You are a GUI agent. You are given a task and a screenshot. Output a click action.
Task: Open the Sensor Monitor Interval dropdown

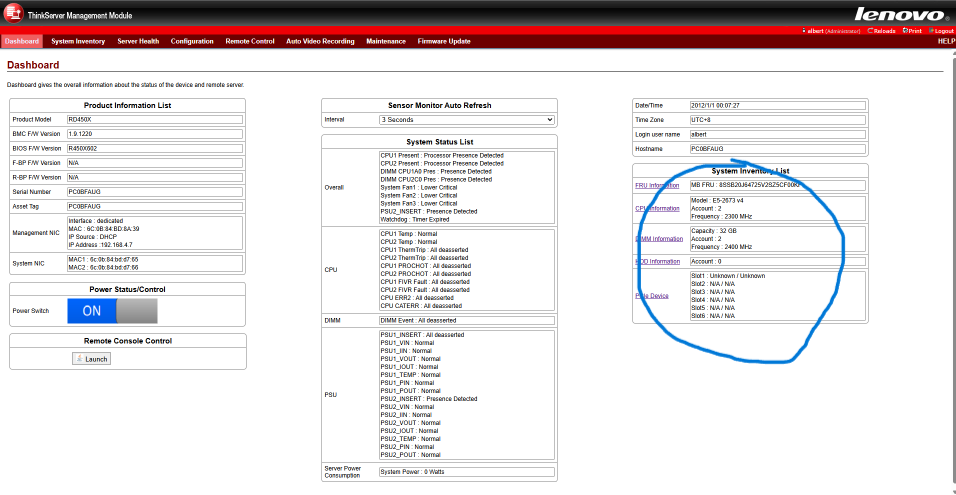click(466, 120)
